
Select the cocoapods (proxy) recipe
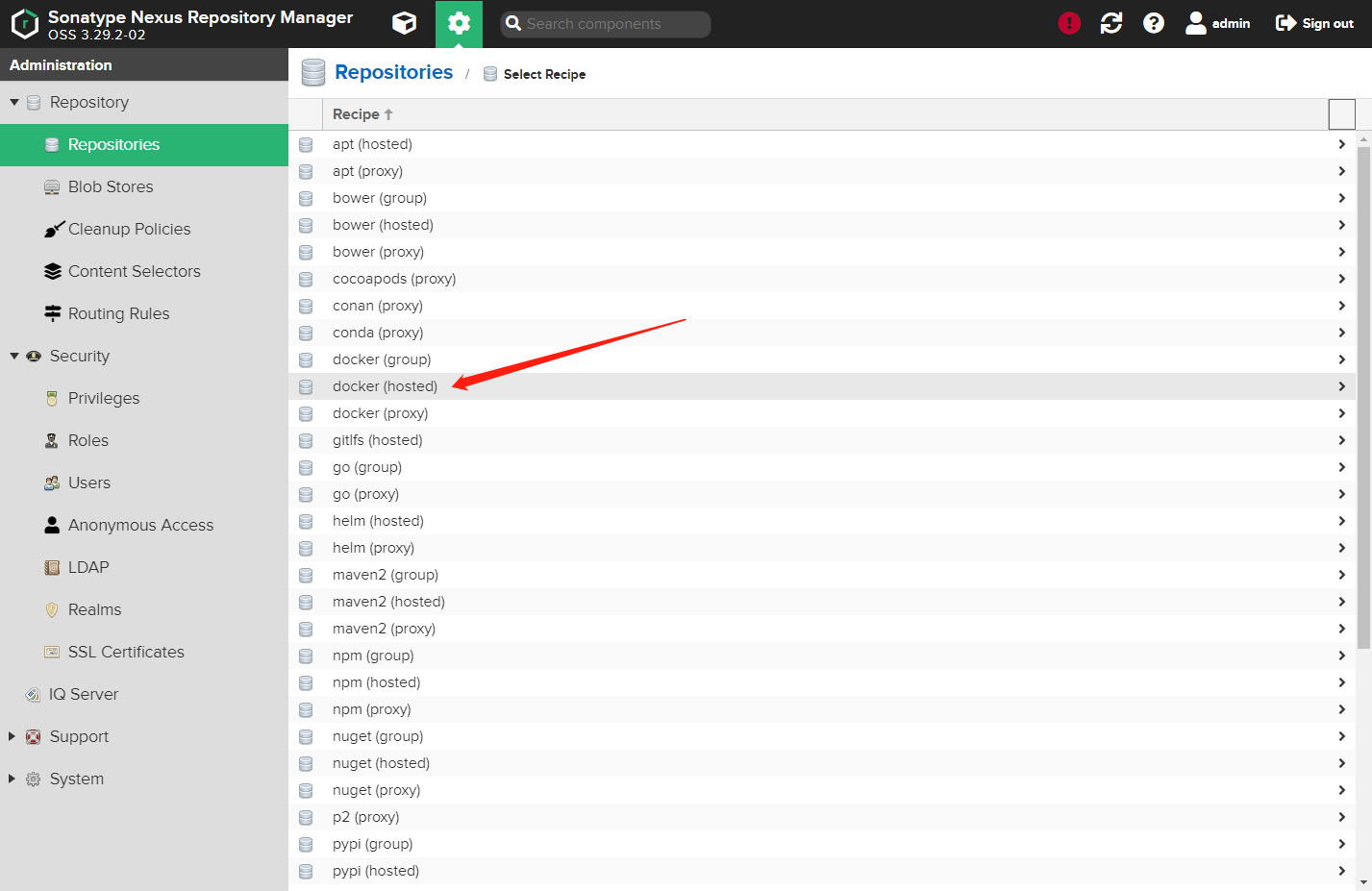822,279
